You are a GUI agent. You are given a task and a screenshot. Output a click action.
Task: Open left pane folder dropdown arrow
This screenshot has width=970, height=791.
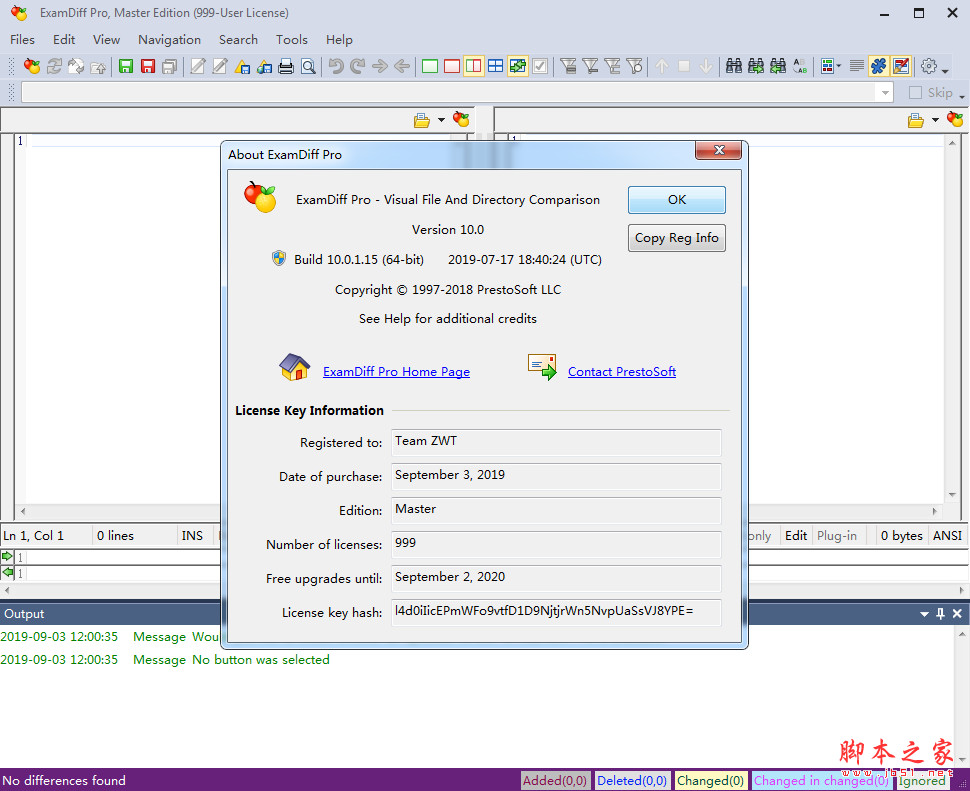441,120
